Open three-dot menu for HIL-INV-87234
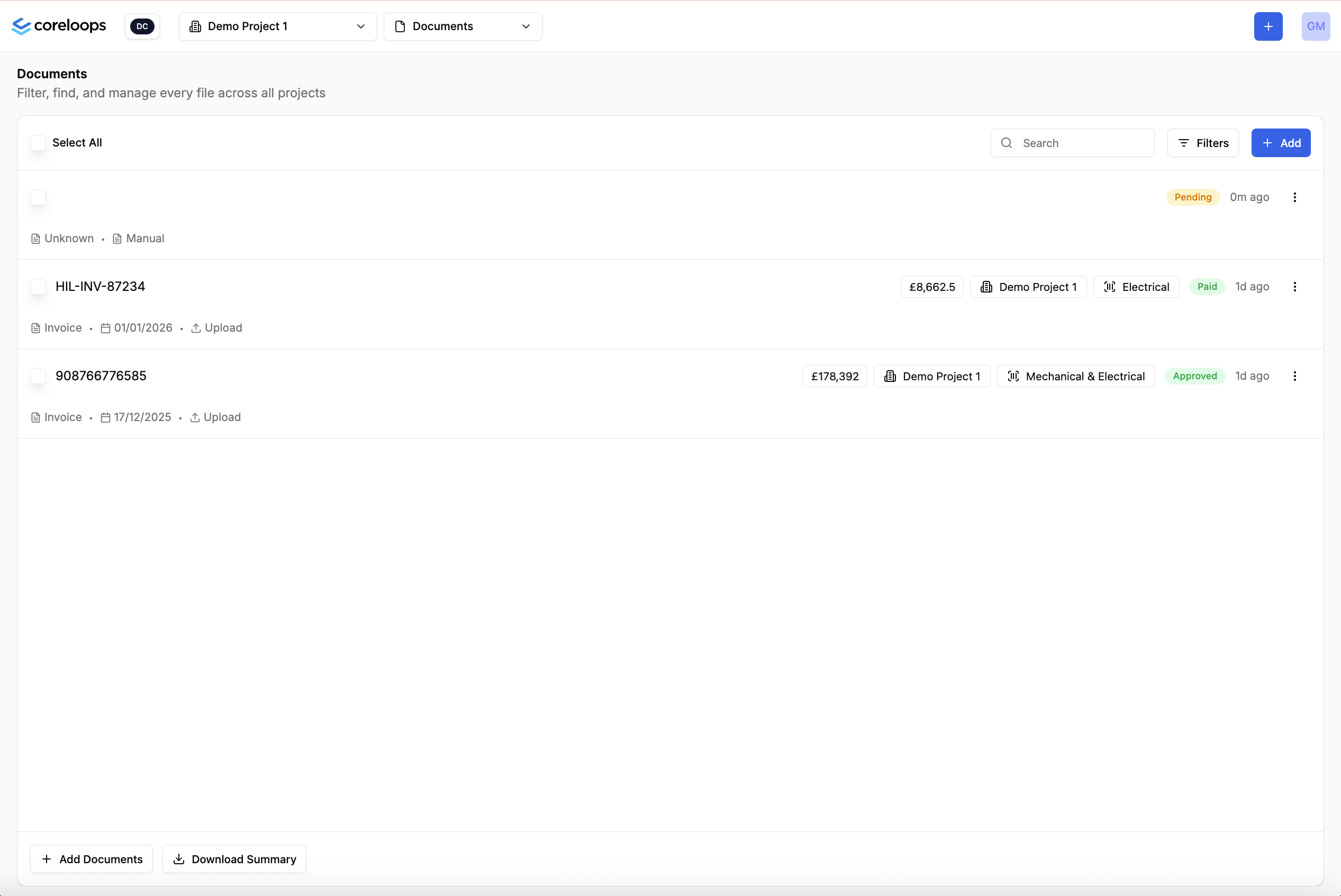1341x896 pixels. 1295,287
